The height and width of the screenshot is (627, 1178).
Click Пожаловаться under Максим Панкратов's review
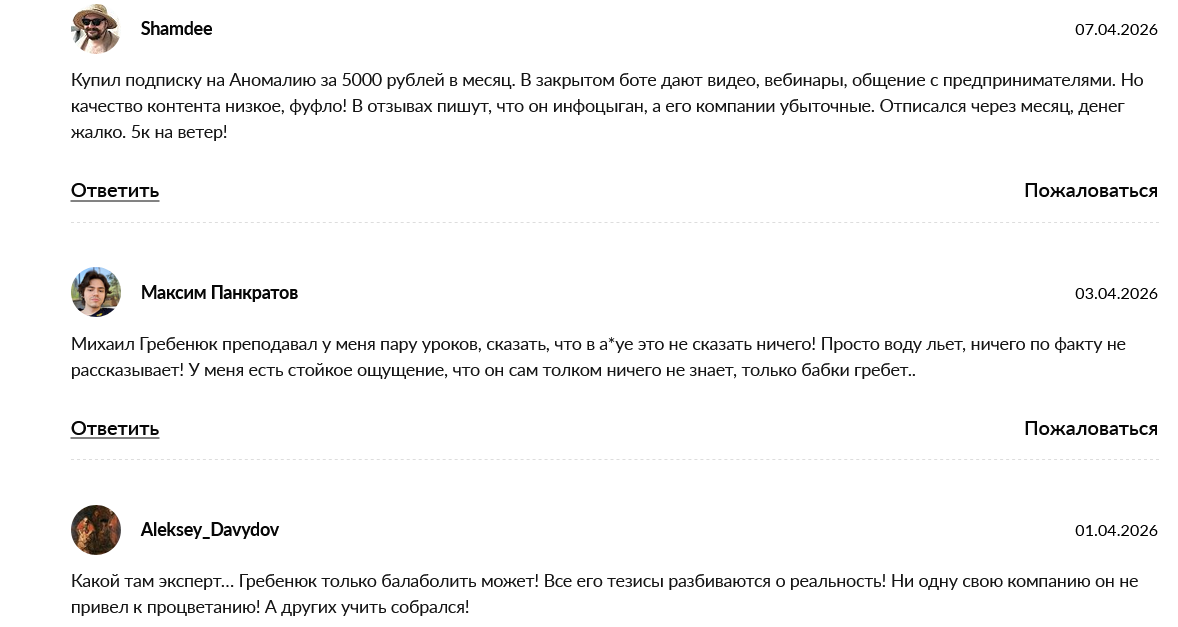coord(1090,428)
